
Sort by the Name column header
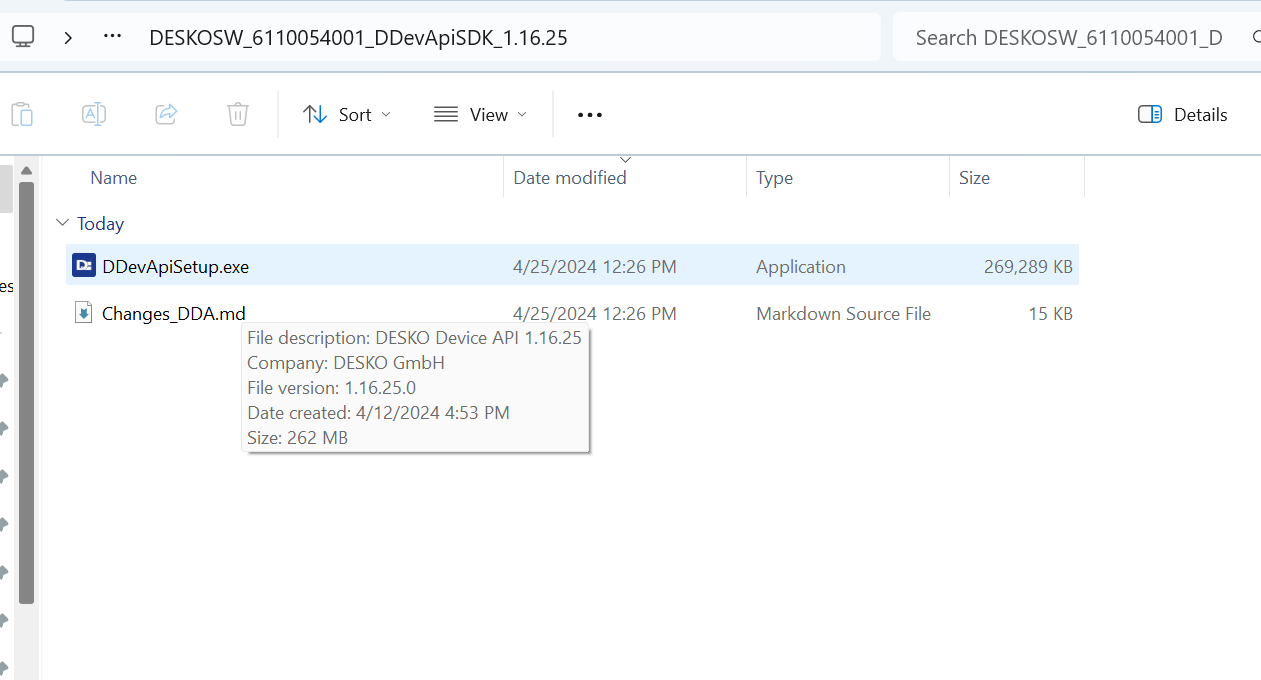tap(114, 178)
